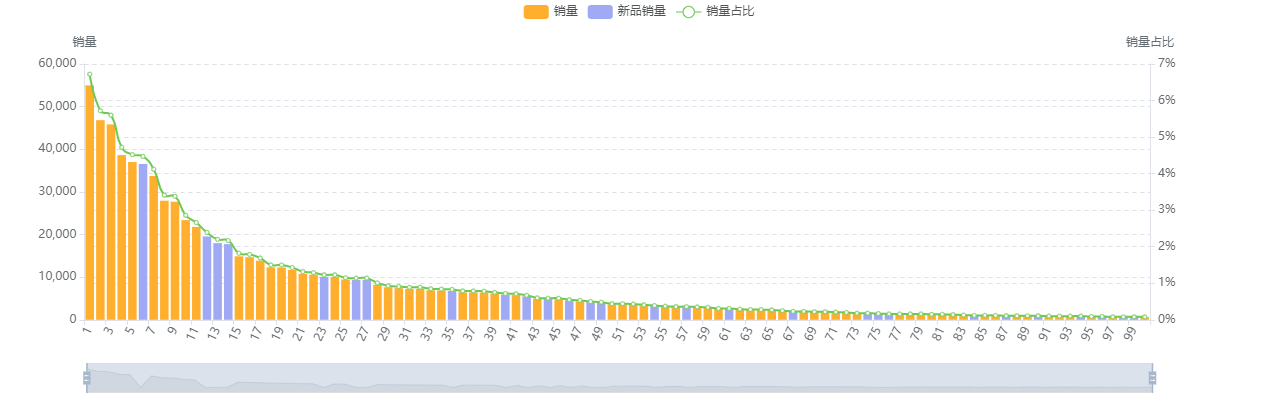Click the right handle of the zoom slider
The image size is (1278, 400).
pyautogui.click(x=1152, y=378)
